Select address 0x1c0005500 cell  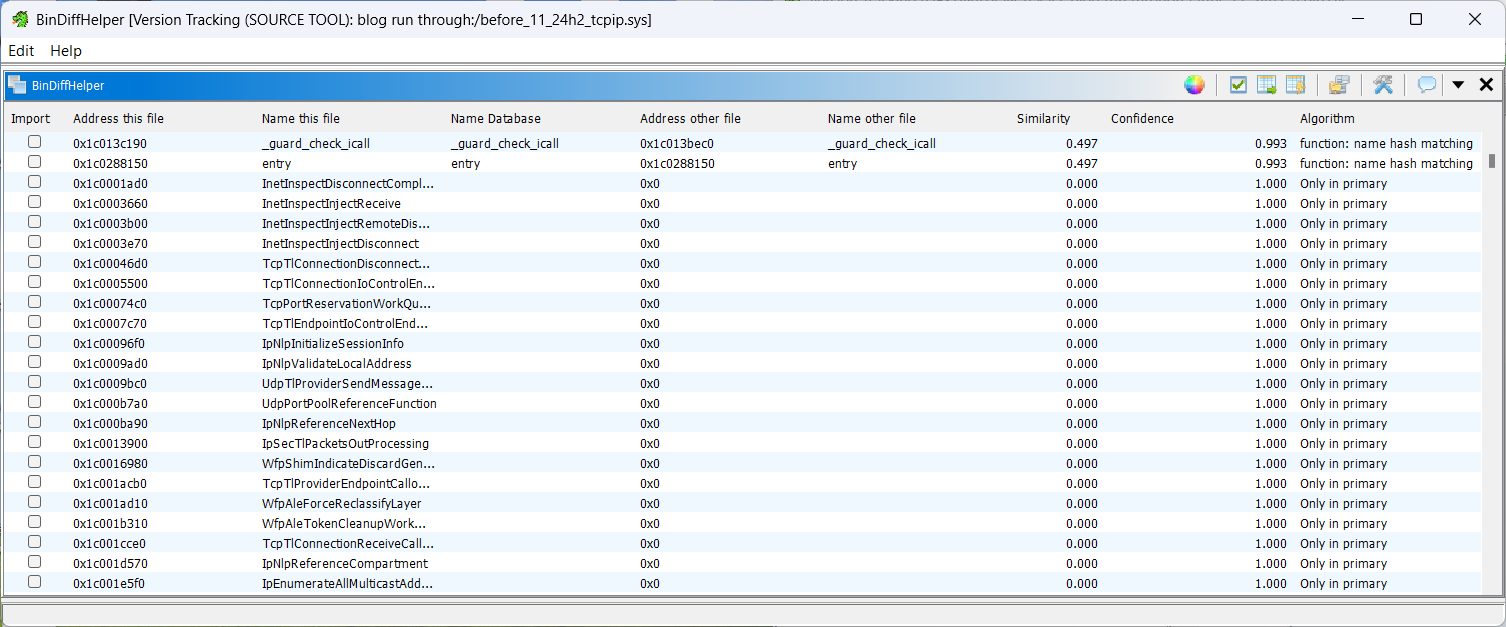tap(110, 284)
